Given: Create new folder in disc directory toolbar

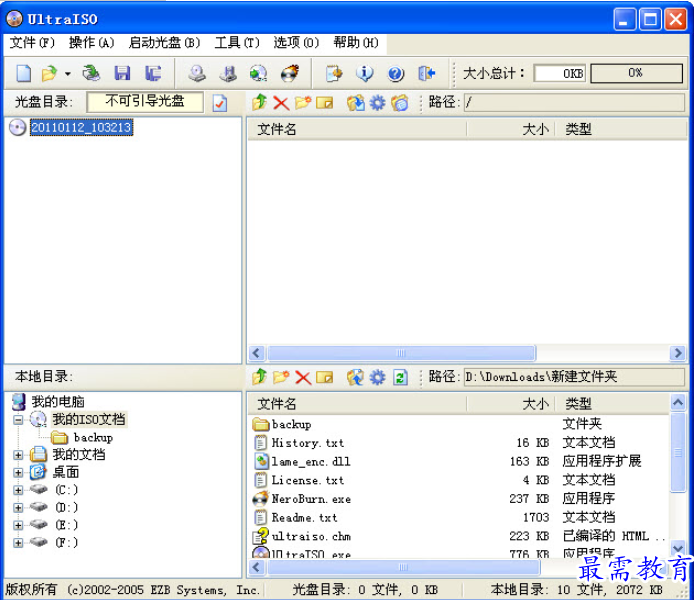Looking at the screenshot, I should click(x=303, y=103).
